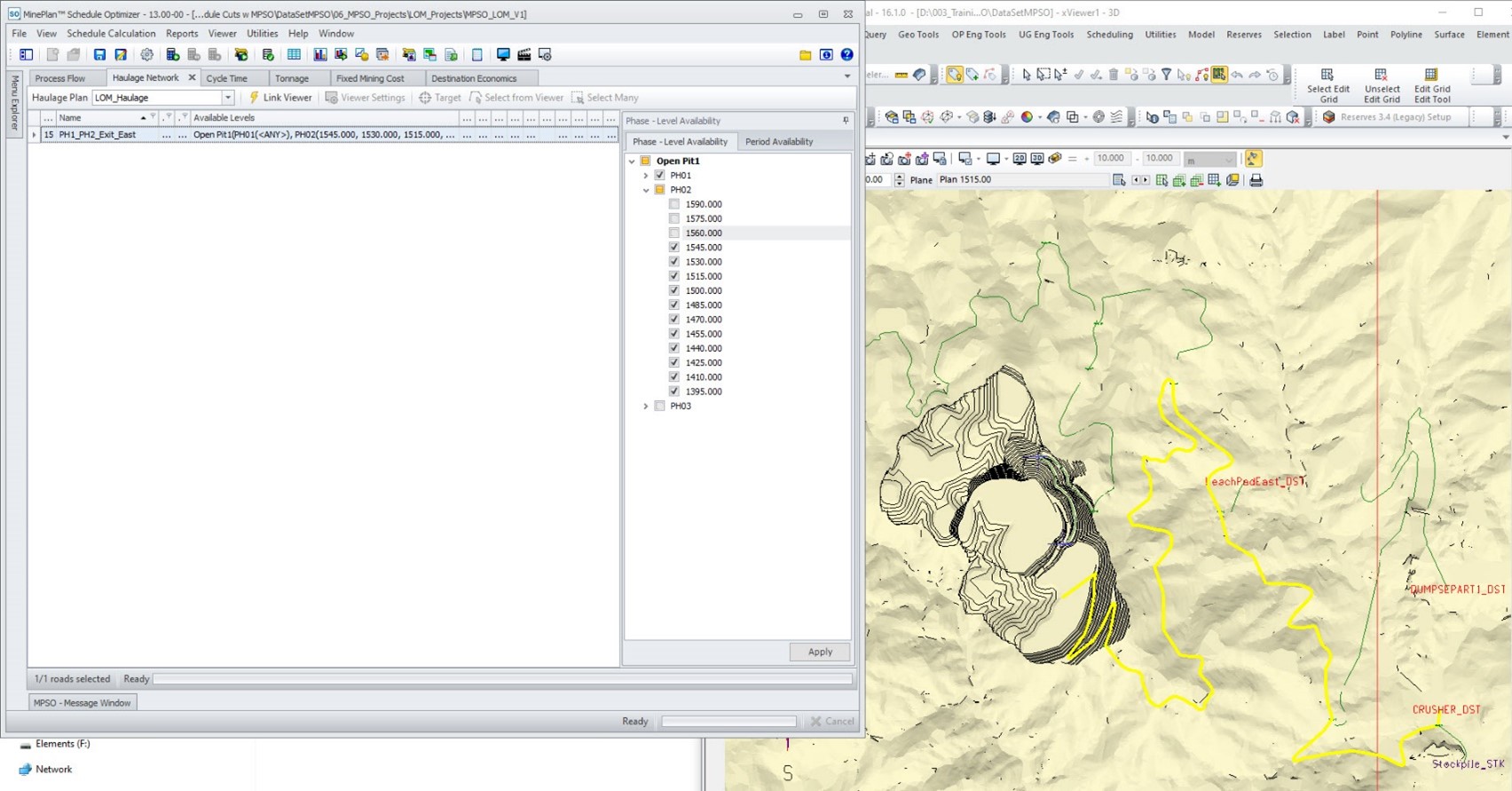This screenshot has height=791, width=1512.
Task: Expand the PH1_PH2_Exit_East row arrow
Action: pos(35,135)
